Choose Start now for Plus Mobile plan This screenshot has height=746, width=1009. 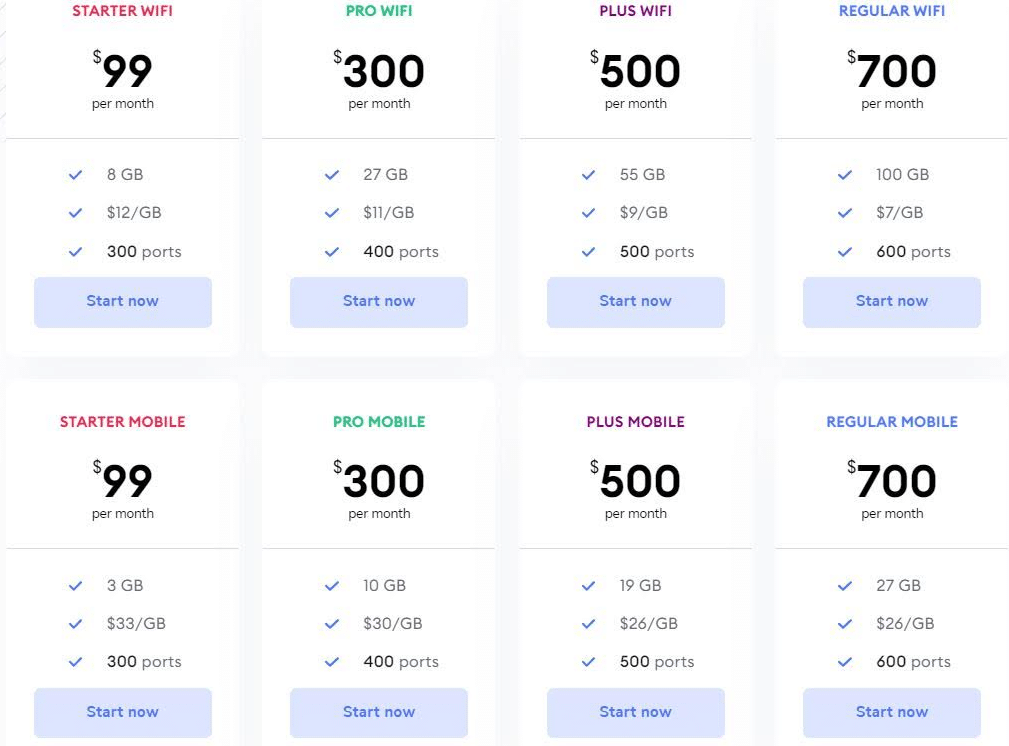point(635,713)
